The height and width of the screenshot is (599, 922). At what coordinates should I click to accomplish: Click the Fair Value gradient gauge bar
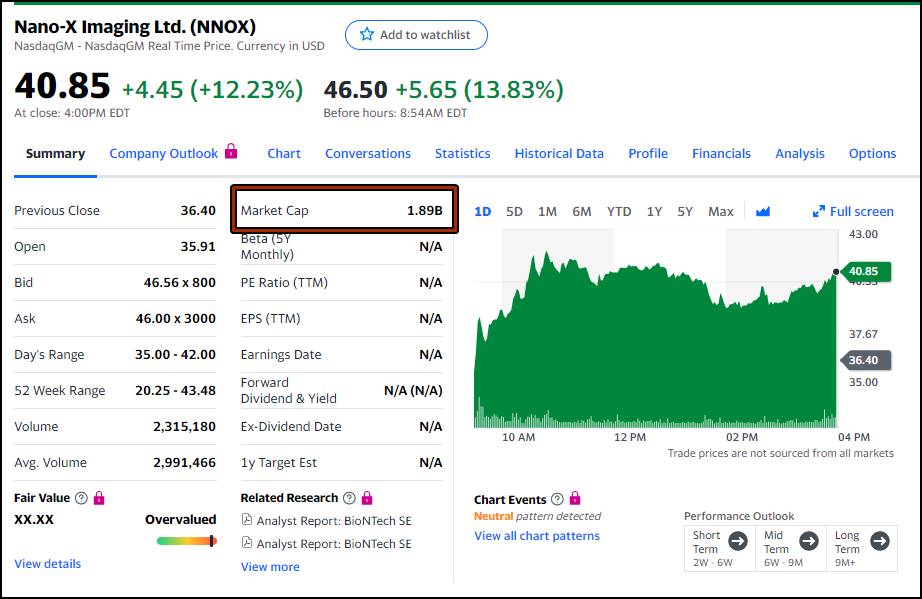click(x=187, y=541)
